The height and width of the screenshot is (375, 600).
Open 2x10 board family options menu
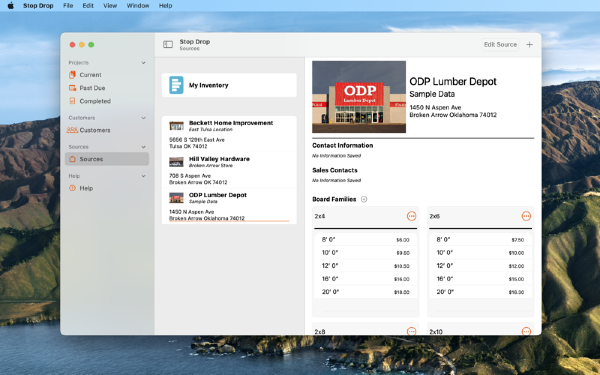point(526,331)
